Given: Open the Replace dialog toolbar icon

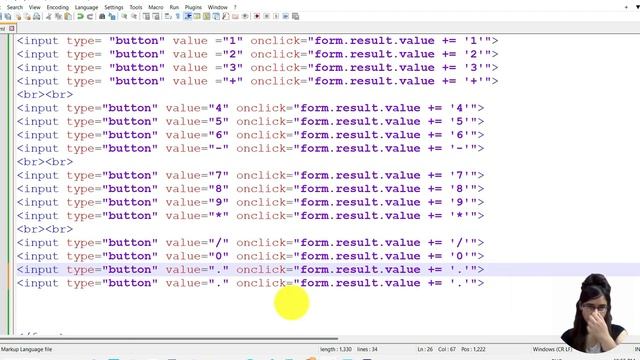Looking at the screenshot, I should click(112, 16).
